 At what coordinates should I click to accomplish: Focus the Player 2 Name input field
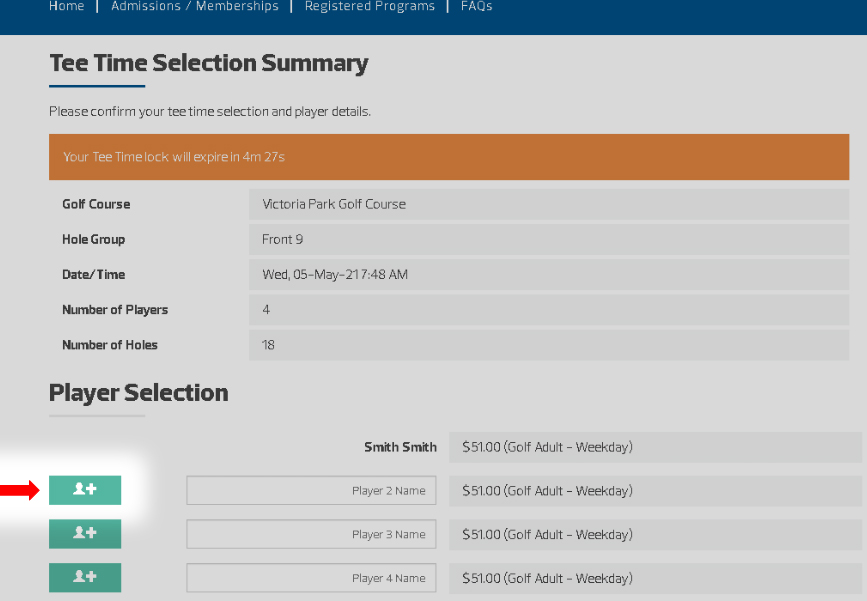pyautogui.click(x=311, y=491)
